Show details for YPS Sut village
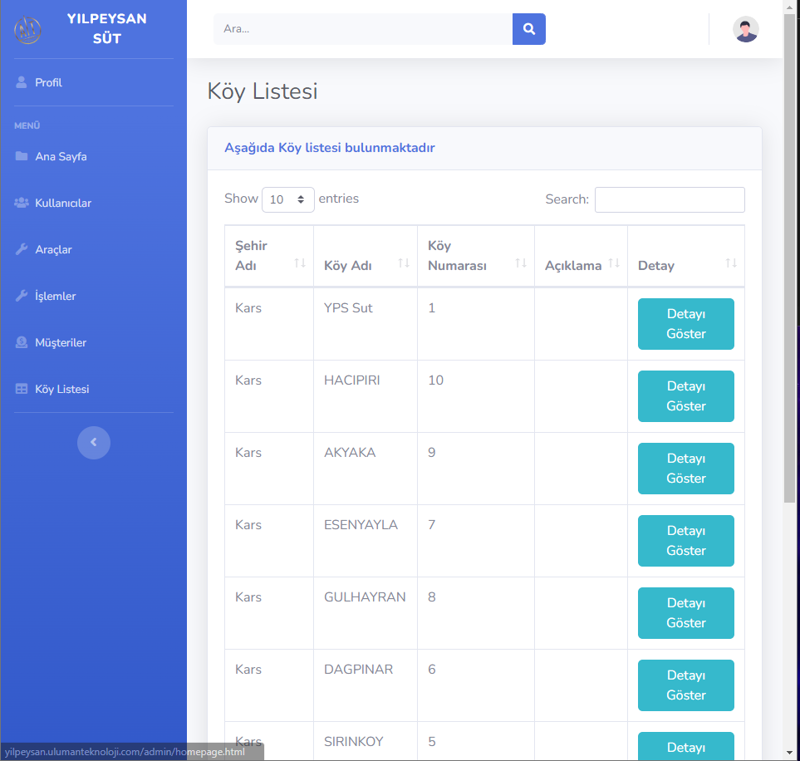This screenshot has height=761, width=800. click(x=685, y=324)
